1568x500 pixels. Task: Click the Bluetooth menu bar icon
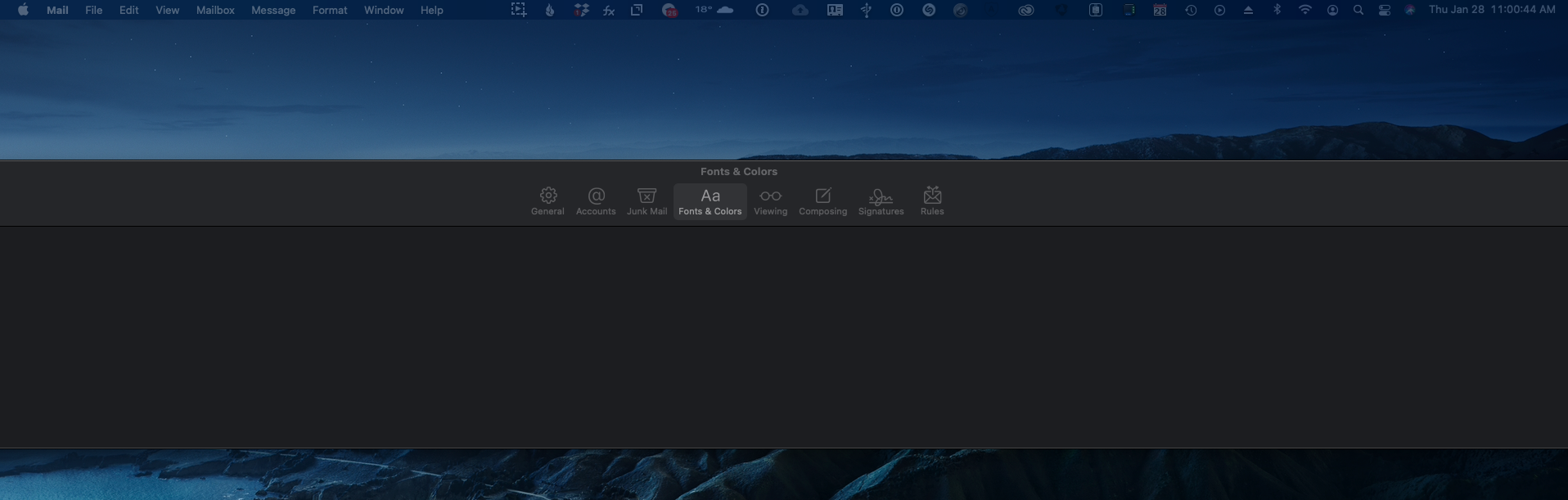[x=1277, y=10]
